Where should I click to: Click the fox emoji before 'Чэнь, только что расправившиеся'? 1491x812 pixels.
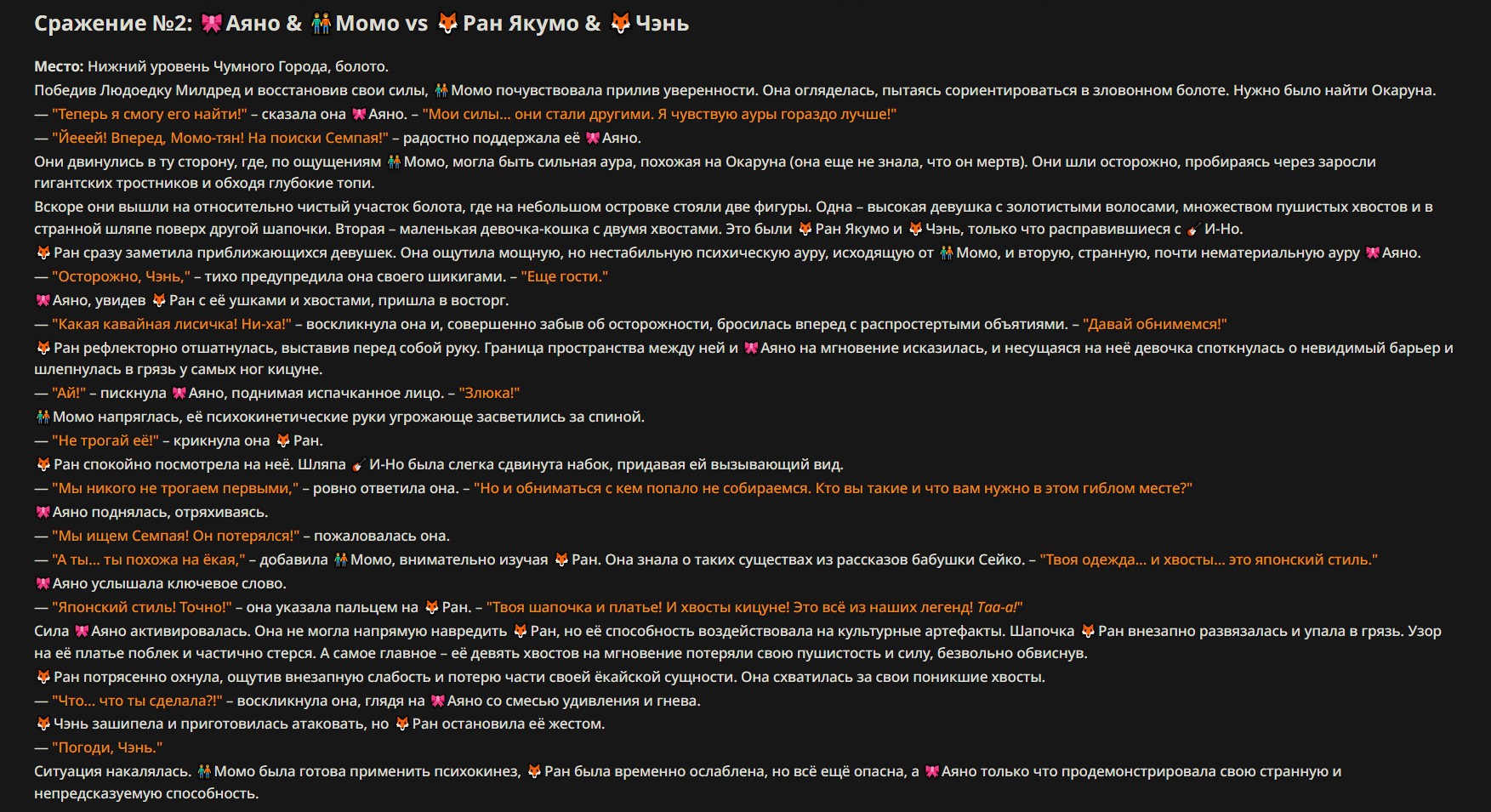pyautogui.click(x=915, y=229)
